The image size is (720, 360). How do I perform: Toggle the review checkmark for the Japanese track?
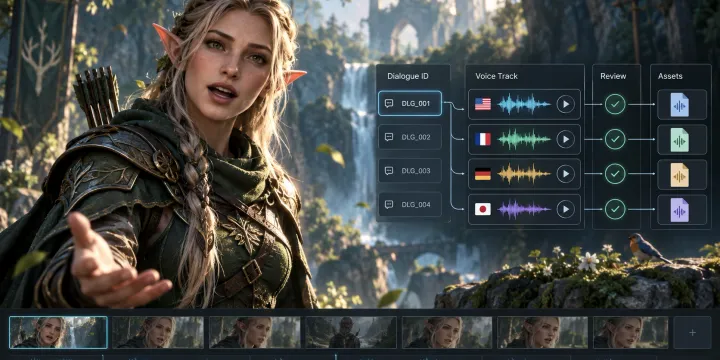(x=615, y=209)
